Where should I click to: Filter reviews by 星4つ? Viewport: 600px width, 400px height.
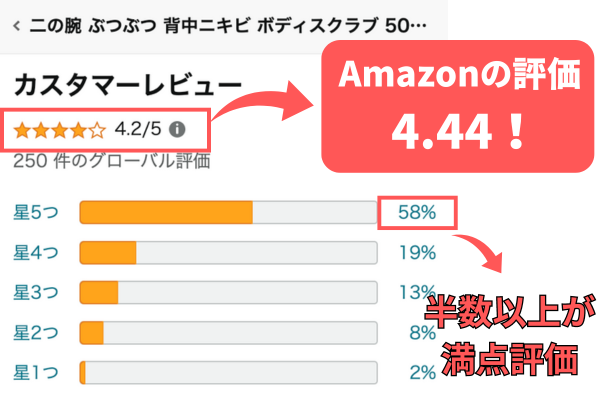pos(37,252)
